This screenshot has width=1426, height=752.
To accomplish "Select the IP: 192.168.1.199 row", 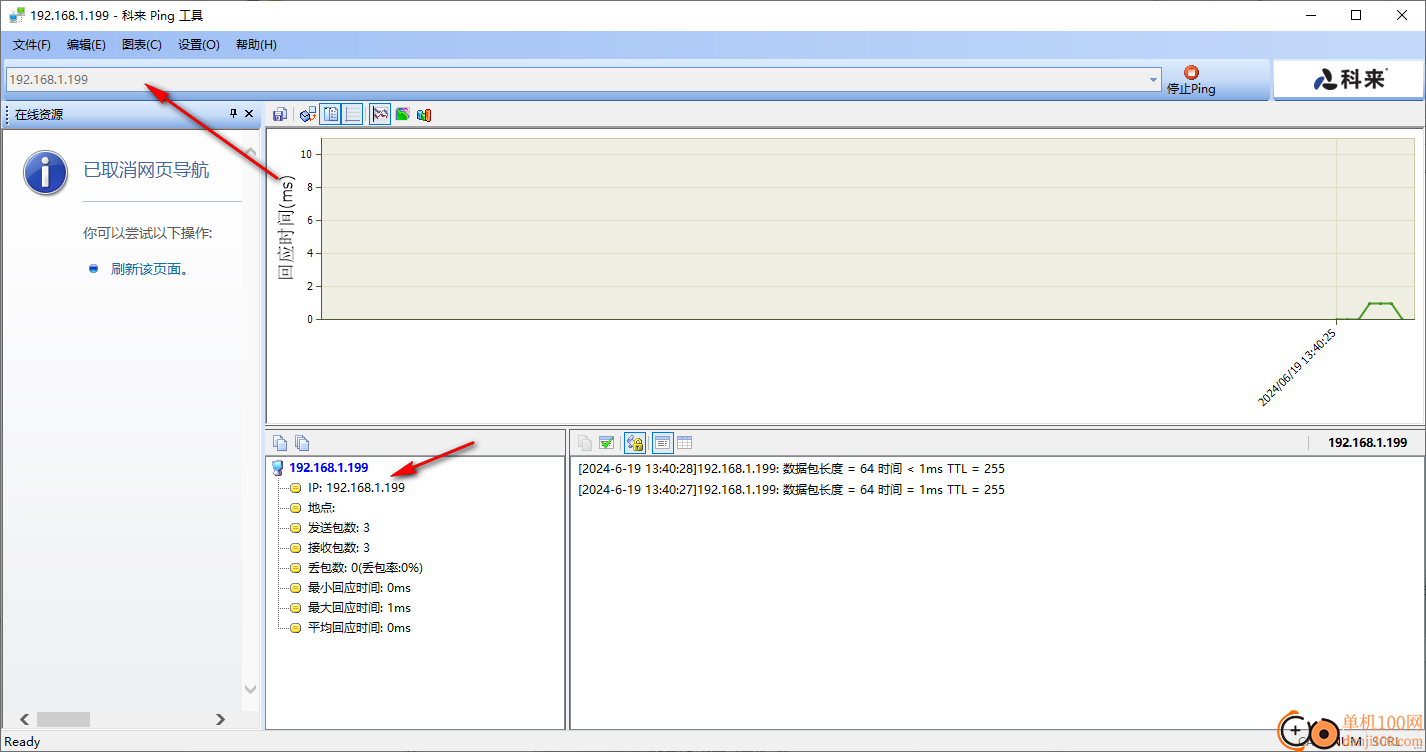I will pyautogui.click(x=356, y=488).
